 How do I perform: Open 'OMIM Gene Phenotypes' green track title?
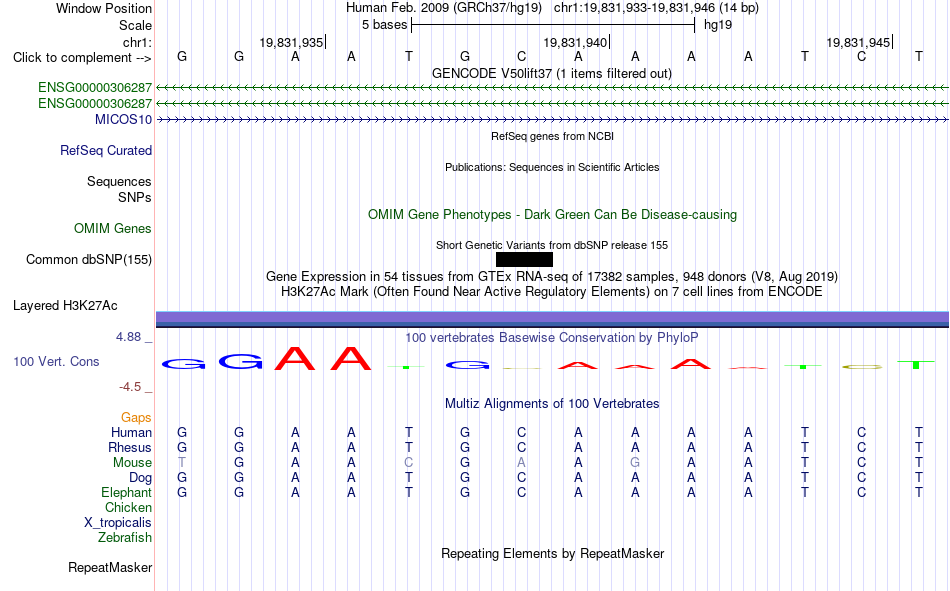(552, 215)
